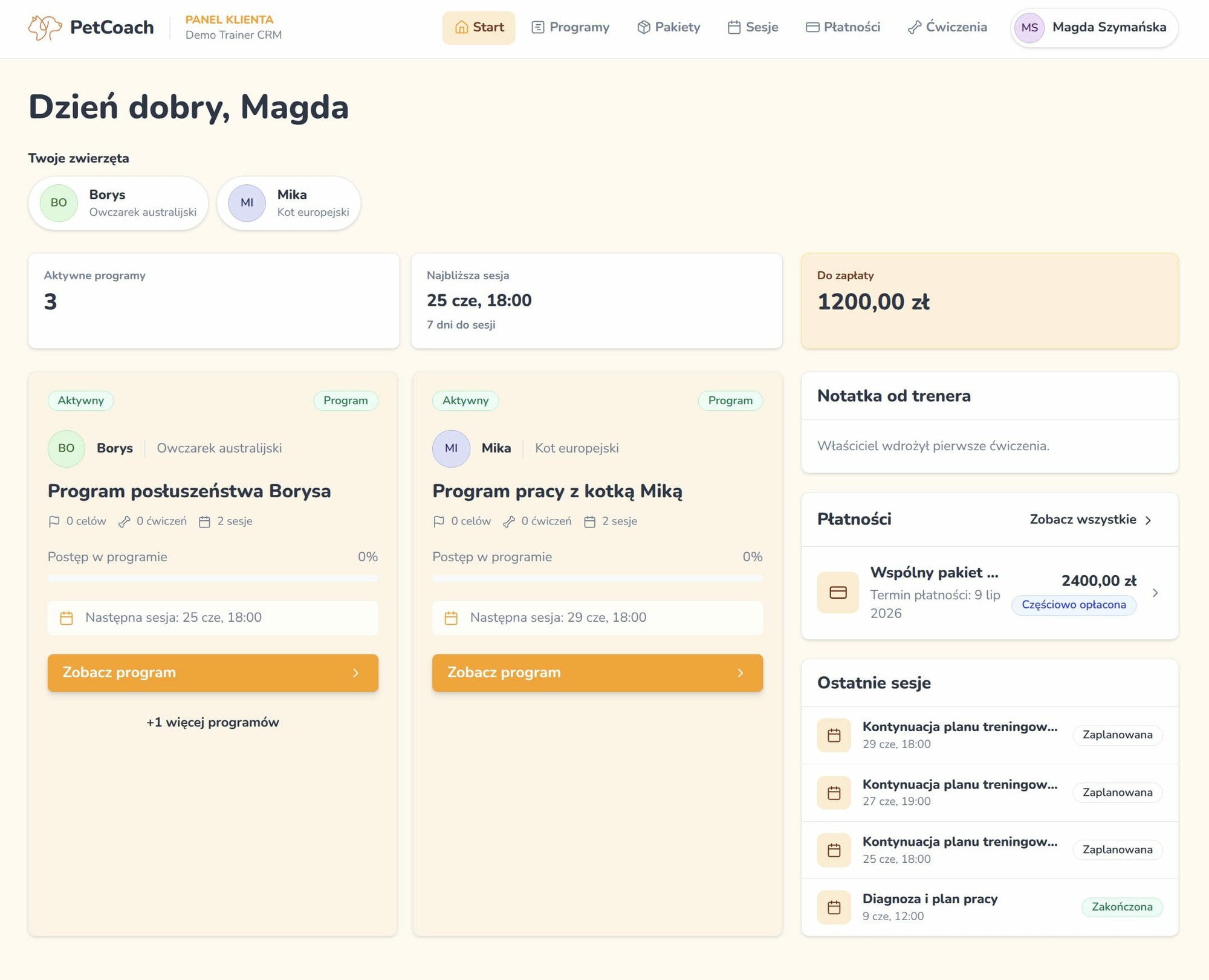This screenshot has width=1209, height=980.
Task: Open the Do zapłaty 1200,00 zł card
Action: pos(990,301)
